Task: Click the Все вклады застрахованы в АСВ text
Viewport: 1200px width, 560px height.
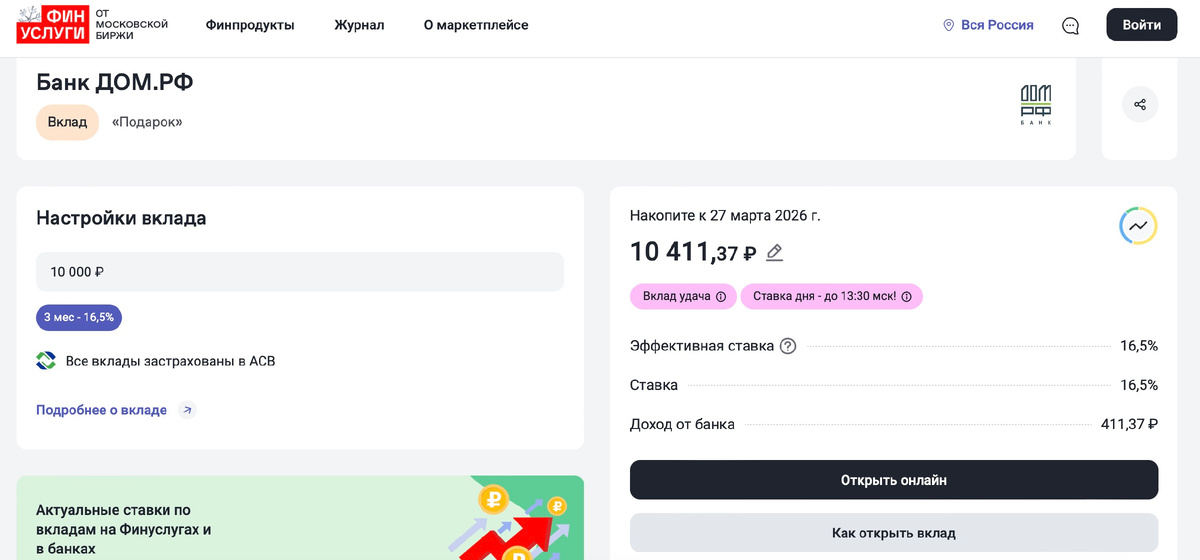Action: (170, 361)
